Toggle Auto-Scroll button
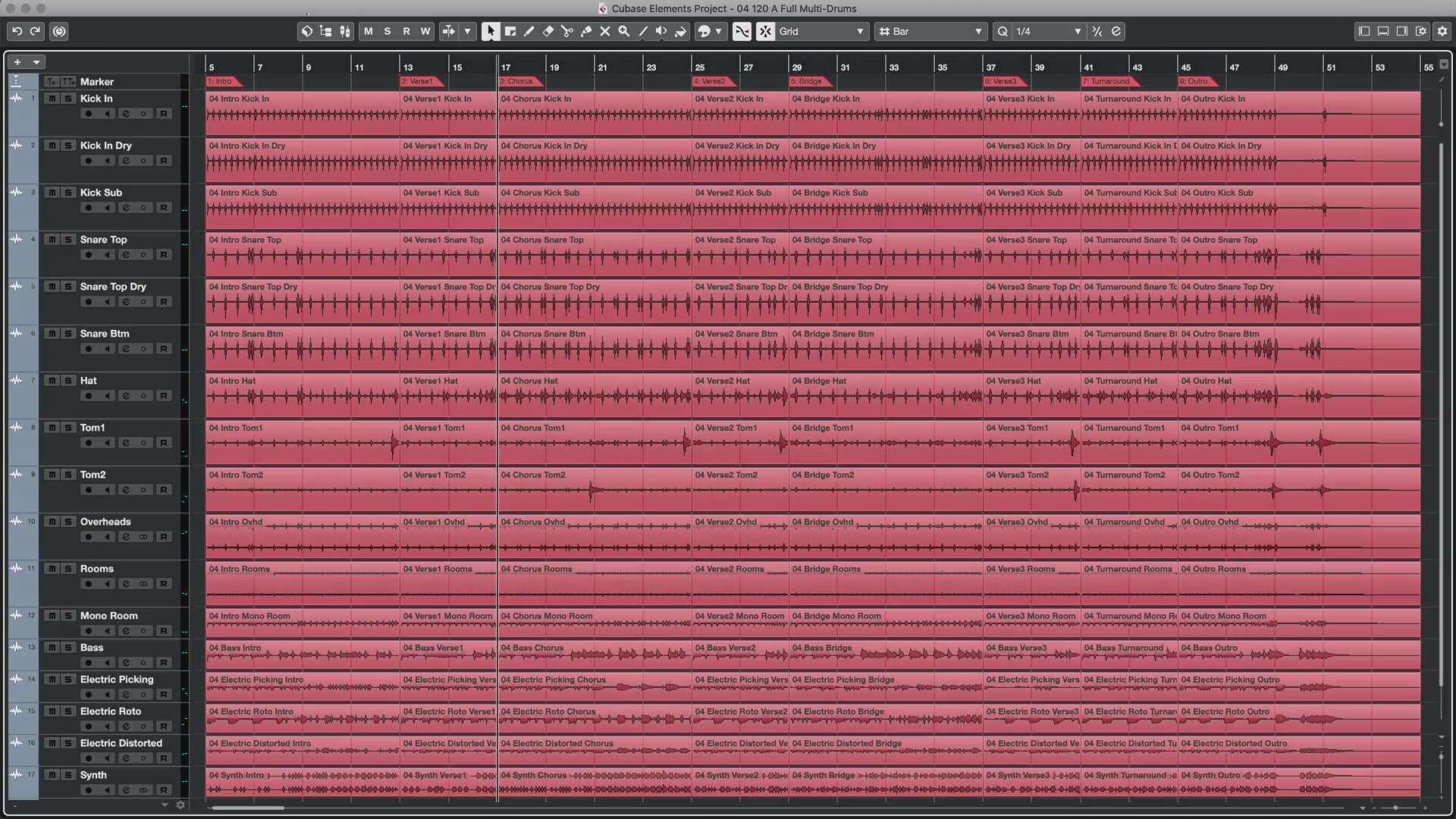The width and height of the screenshot is (1456, 819). tap(449, 31)
